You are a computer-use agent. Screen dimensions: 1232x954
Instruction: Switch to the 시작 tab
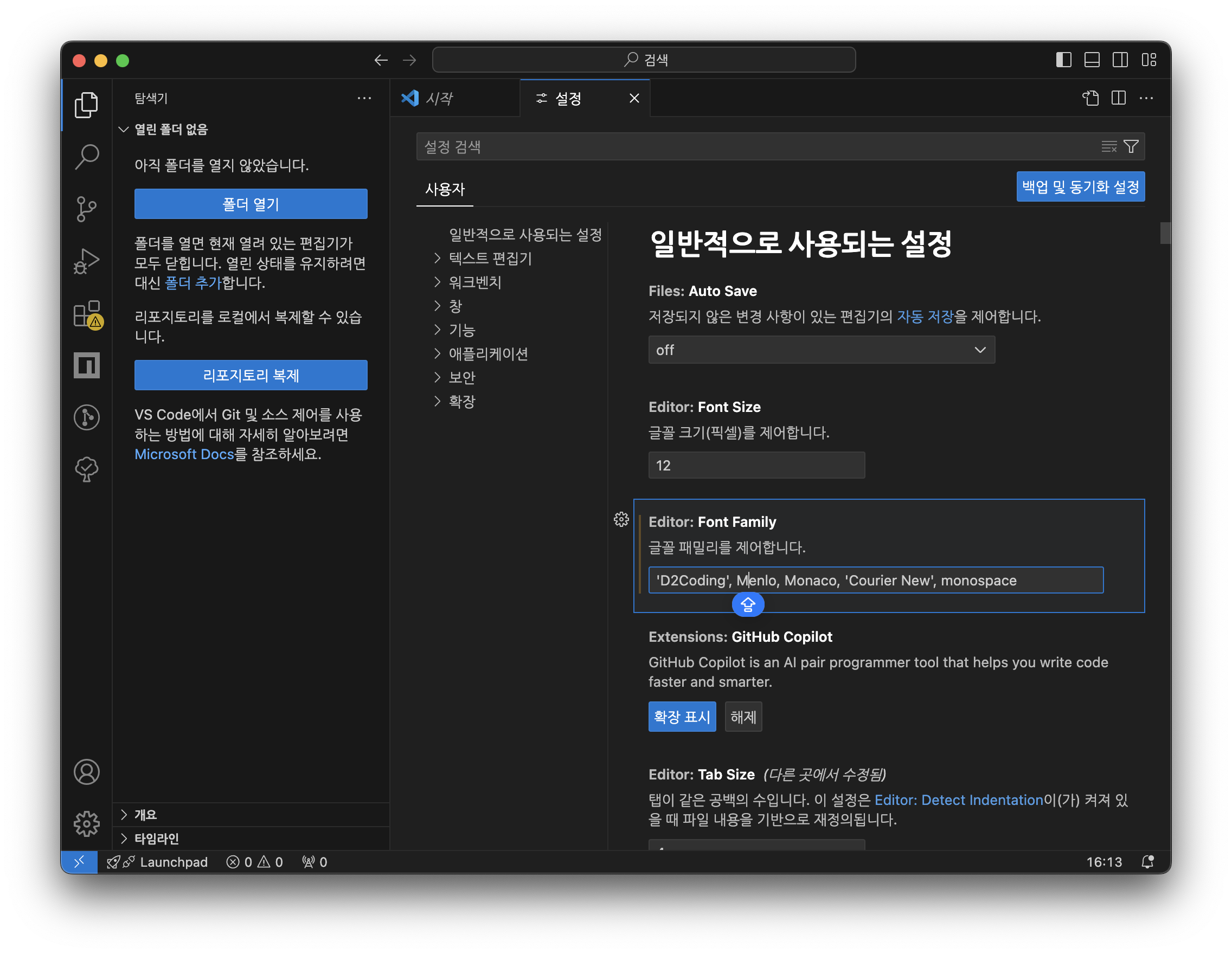tap(439, 99)
